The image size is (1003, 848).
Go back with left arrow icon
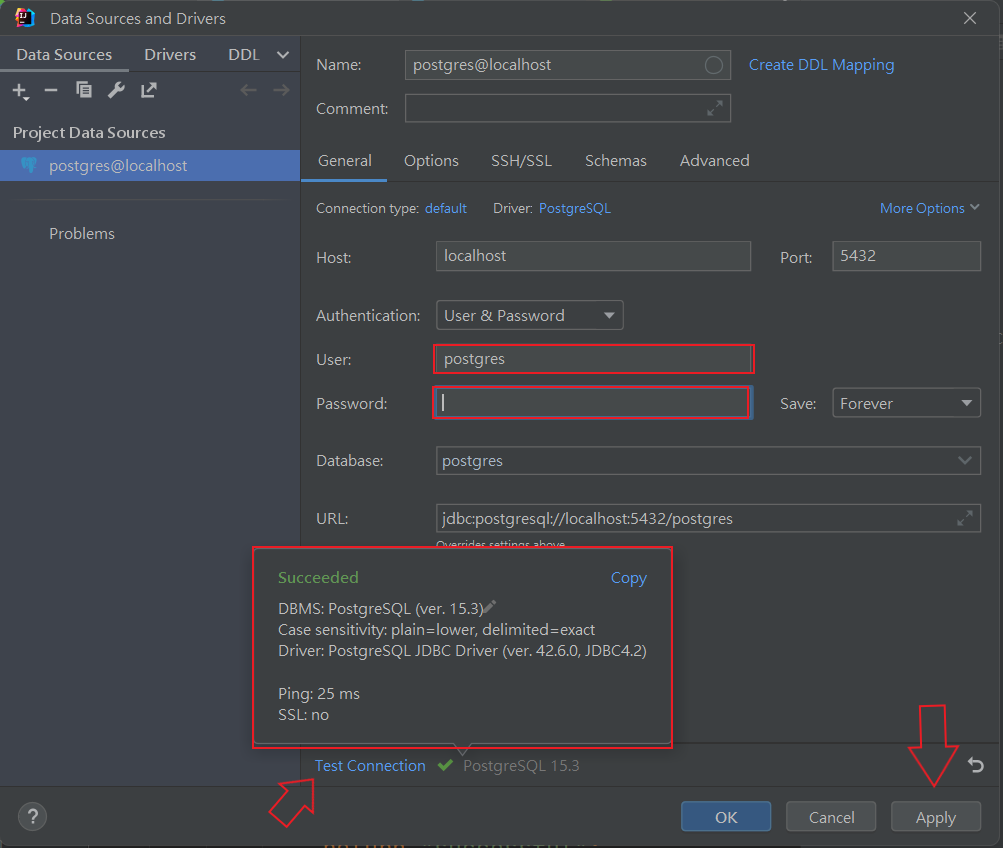pyautogui.click(x=249, y=90)
